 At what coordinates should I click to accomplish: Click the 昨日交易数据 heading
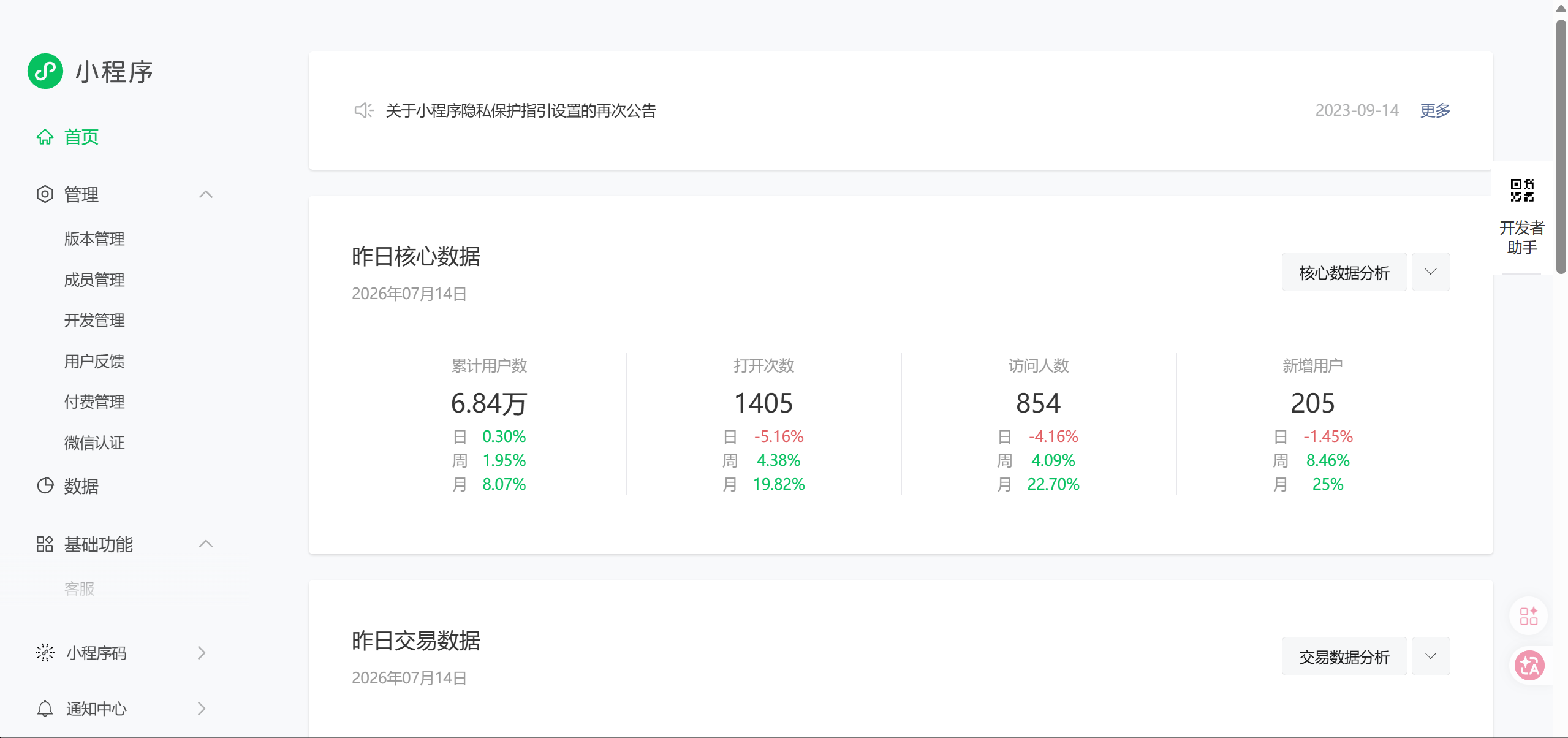point(416,641)
